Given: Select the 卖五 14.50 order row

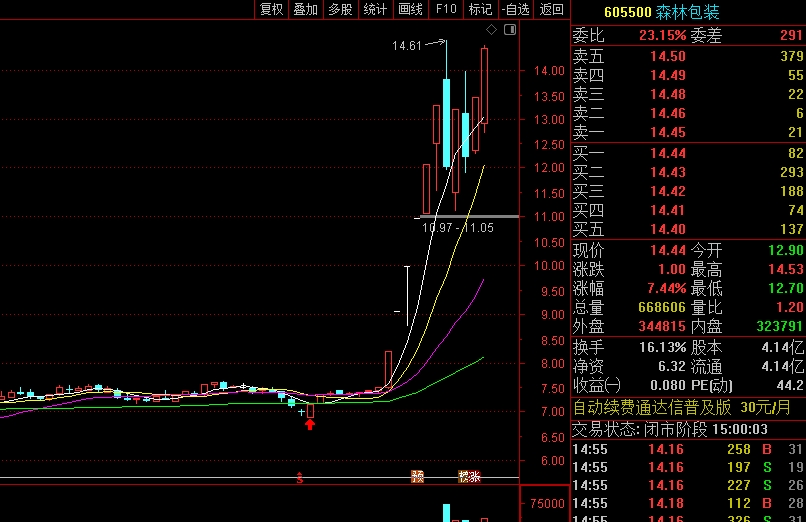Looking at the screenshot, I should click(688, 56).
